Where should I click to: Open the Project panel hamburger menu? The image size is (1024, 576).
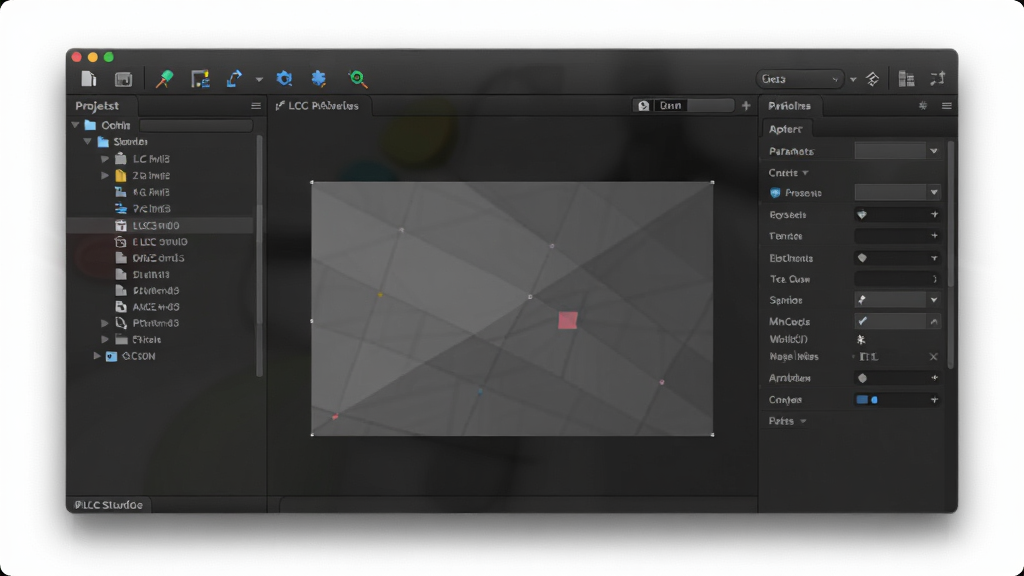[x=256, y=106]
